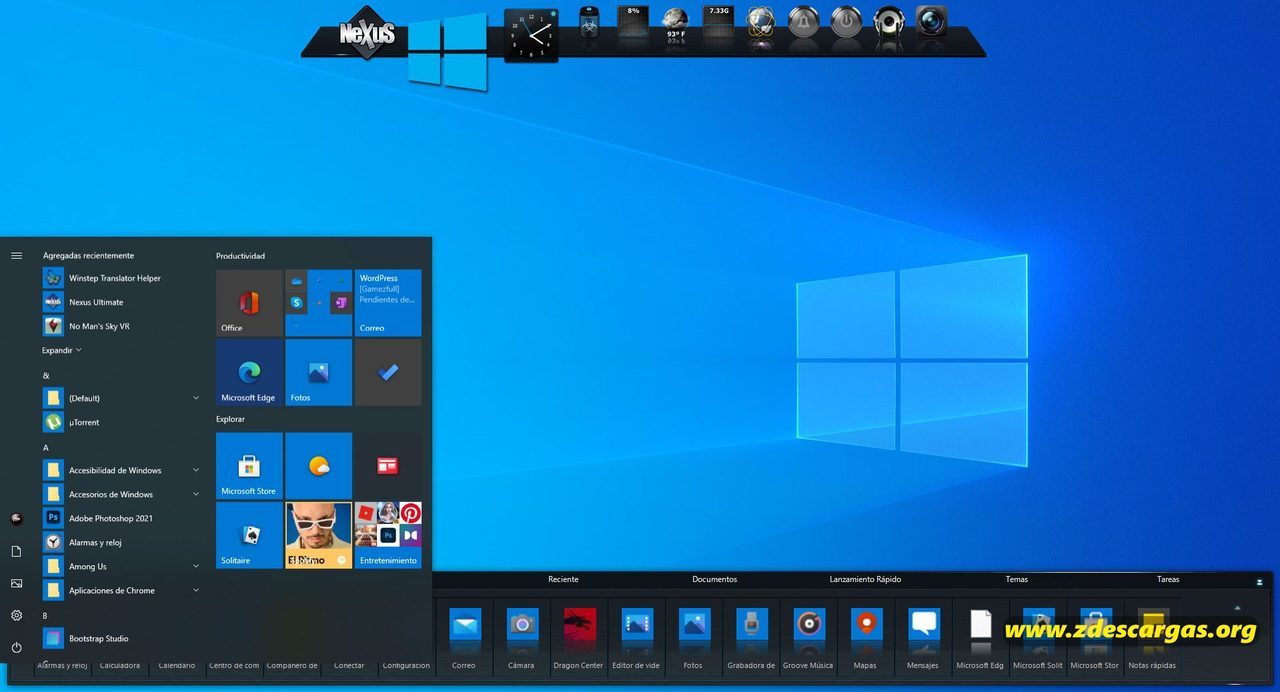The width and height of the screenshot is (1280, 692).
Task: Open the Entretenimiento folder tile
Action: pyautogui.click(x=388, y=535)
